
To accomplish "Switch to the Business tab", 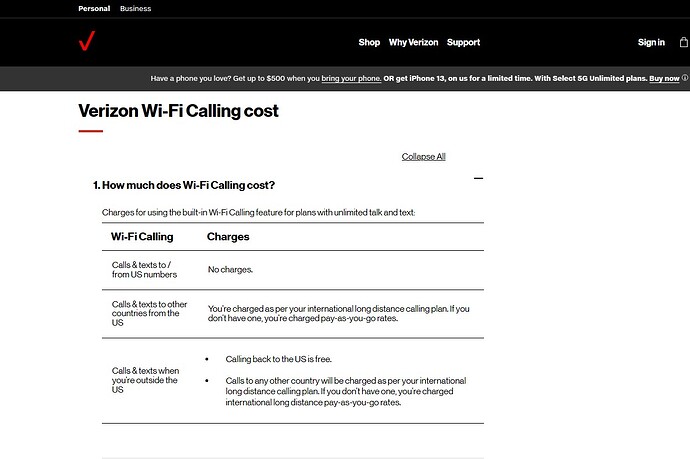I will pos(136,8).
